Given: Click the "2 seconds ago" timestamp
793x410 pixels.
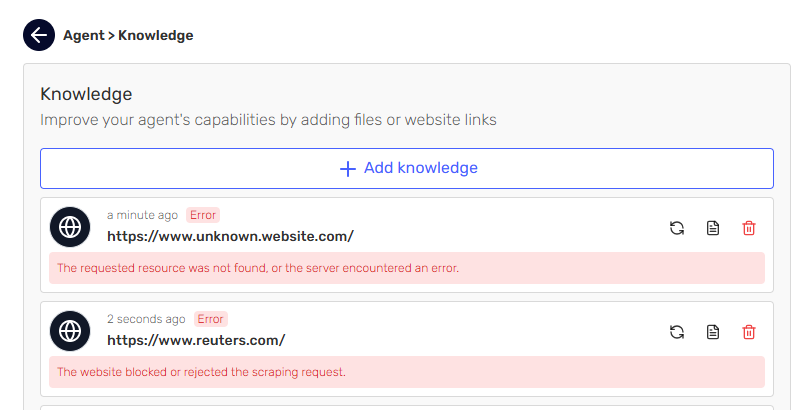Looking at the screenshot, I should pyautogui.click(x=146, y=319).
